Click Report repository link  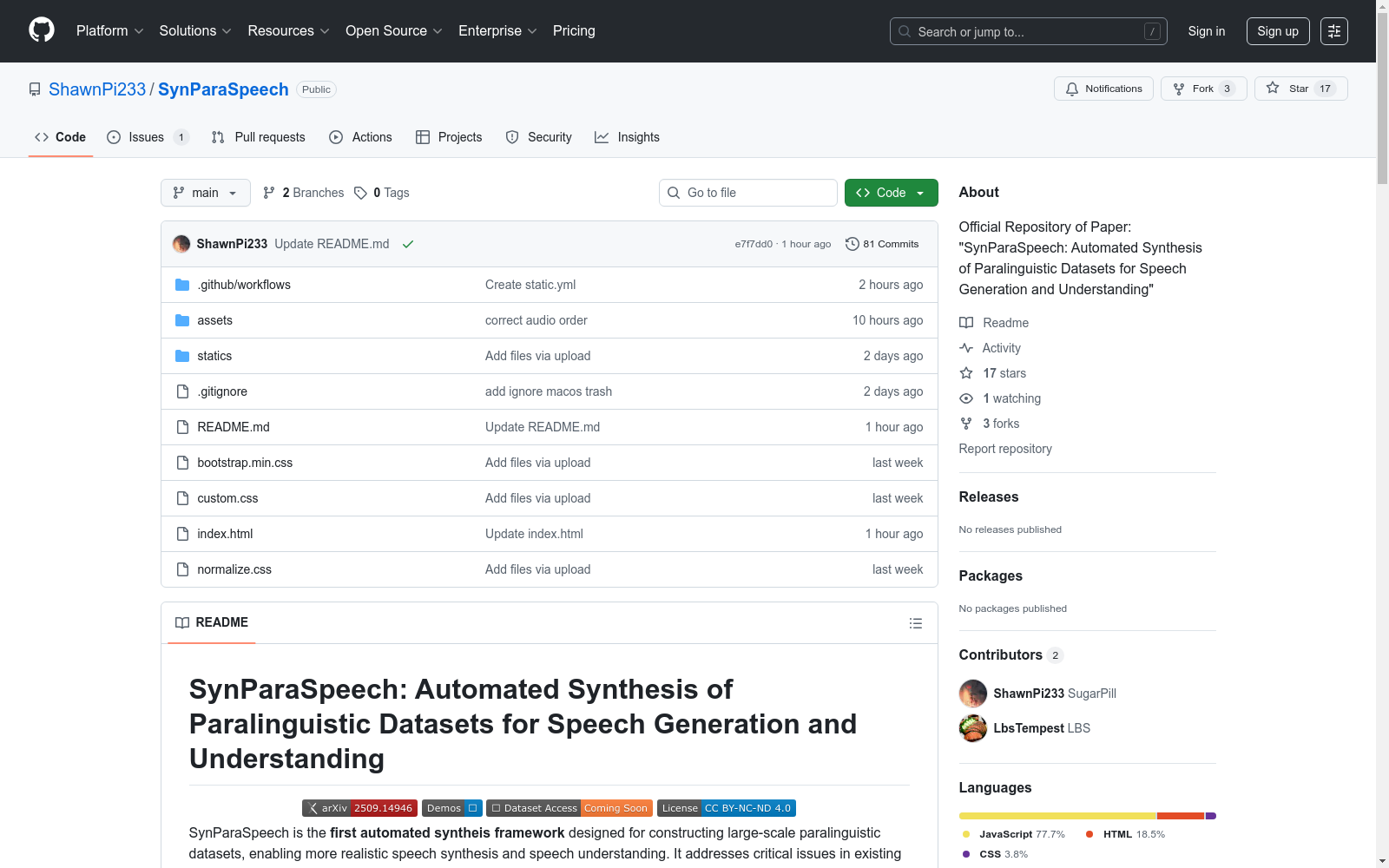(x=1005, y=449)
